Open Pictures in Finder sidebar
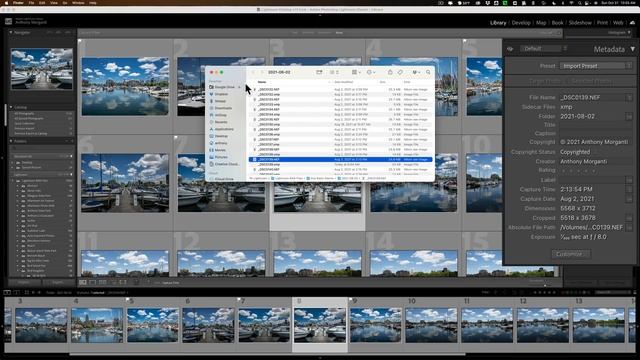The width and height of the screenshot is (640, 360). pyautogui.click(x=218, y=157)
